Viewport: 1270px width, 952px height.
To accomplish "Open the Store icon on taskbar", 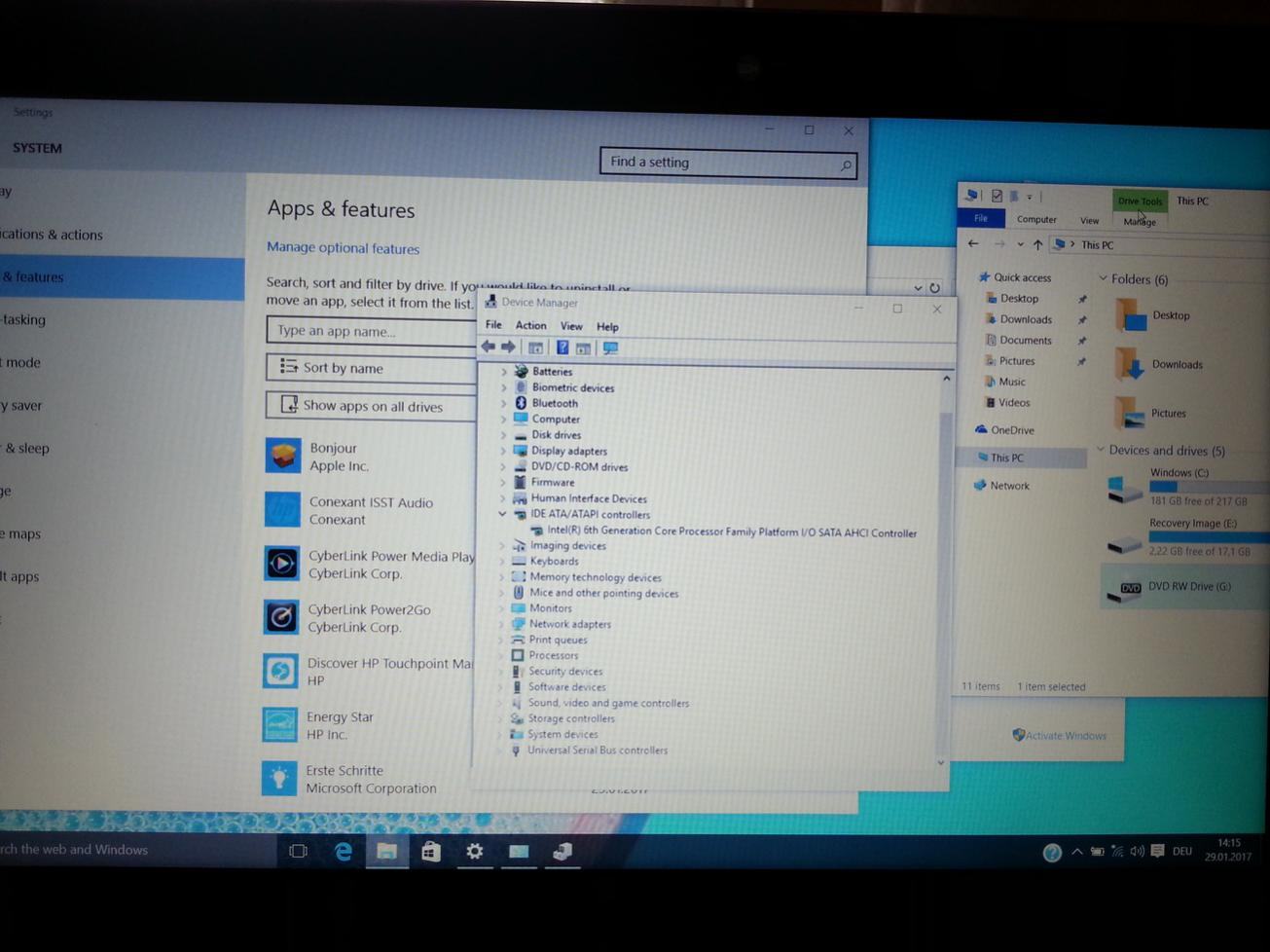I will 430,852.
